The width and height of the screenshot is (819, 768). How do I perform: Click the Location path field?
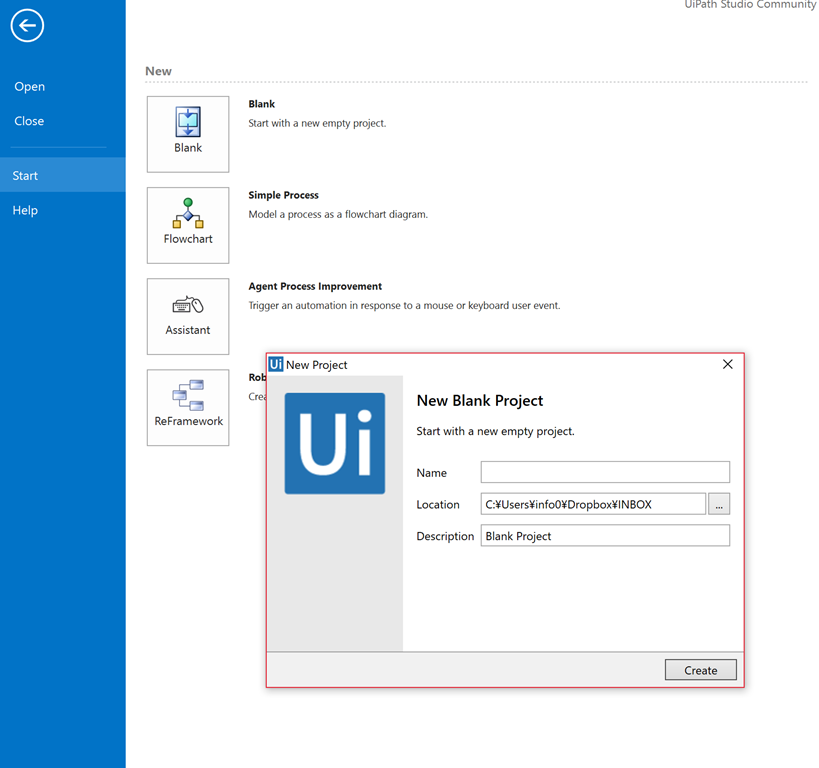coord(593,504)
